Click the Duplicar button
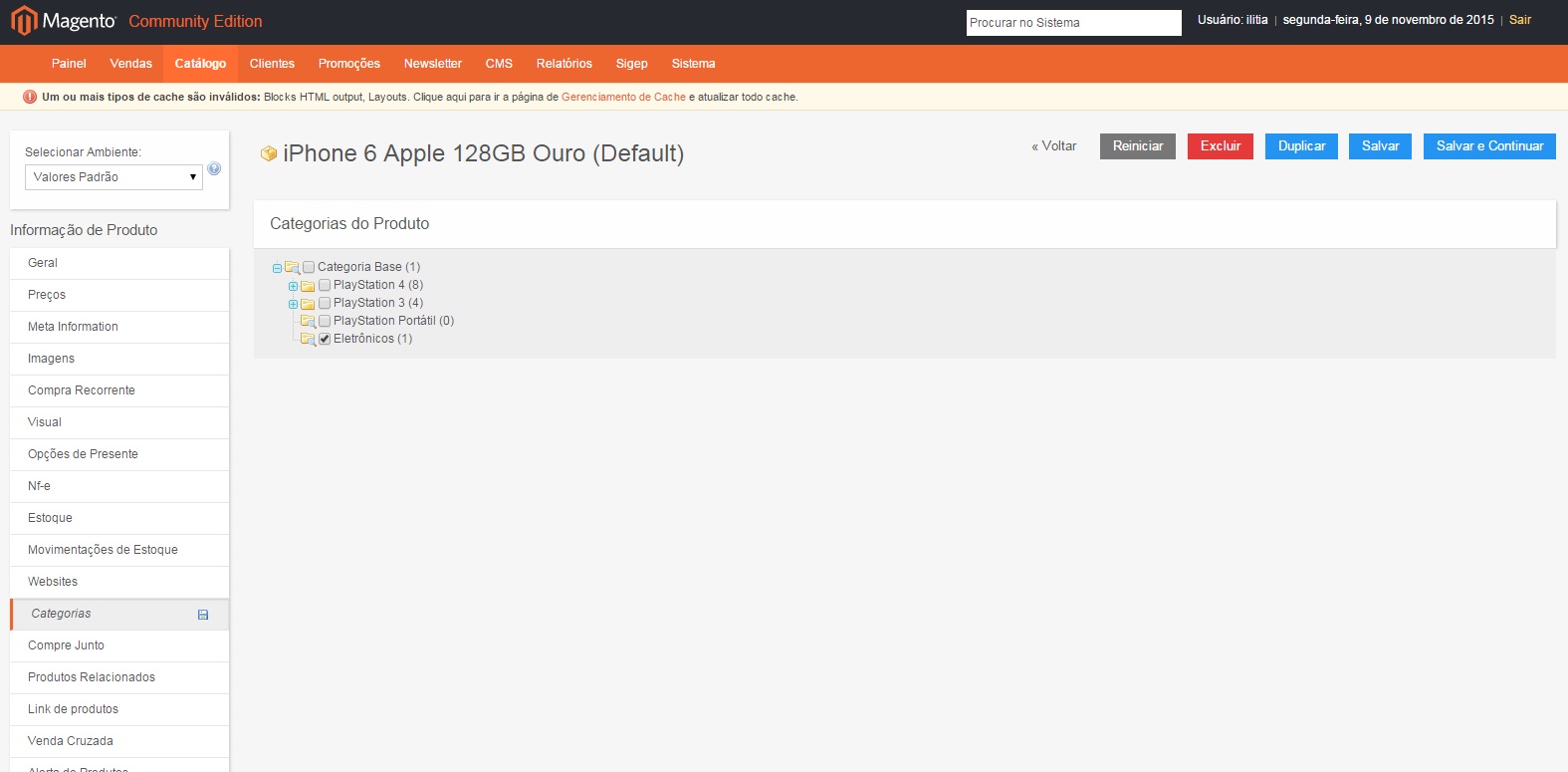The height and width of the screenshot is (772, 1568). pos(1302,146)
